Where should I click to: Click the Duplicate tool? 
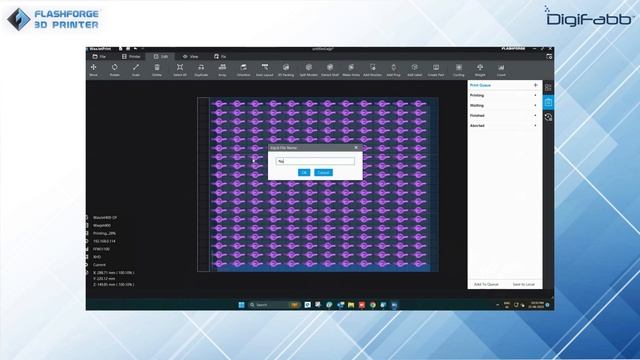(201, 70)
